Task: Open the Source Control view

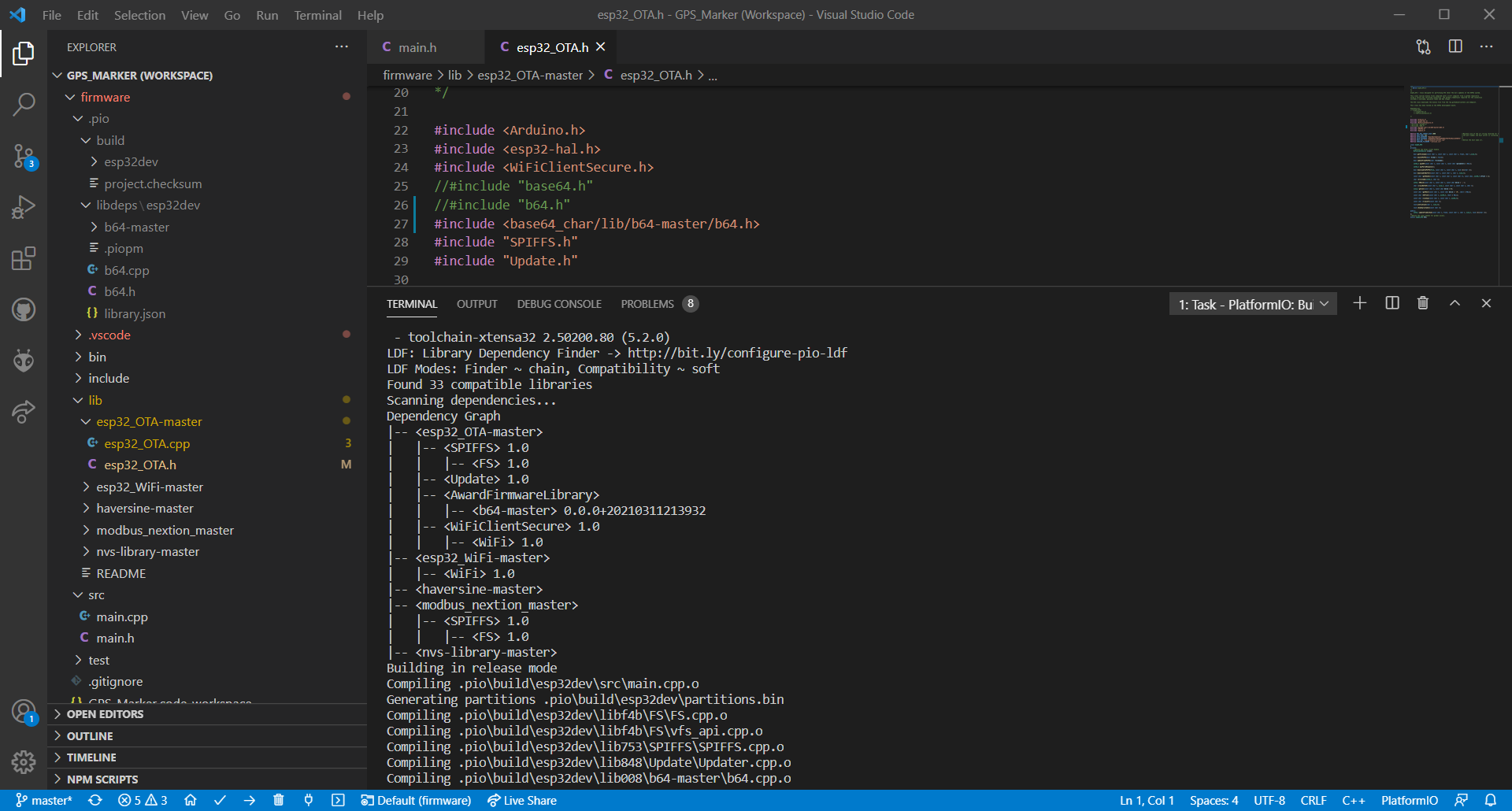Action: (x=24, y=155)
